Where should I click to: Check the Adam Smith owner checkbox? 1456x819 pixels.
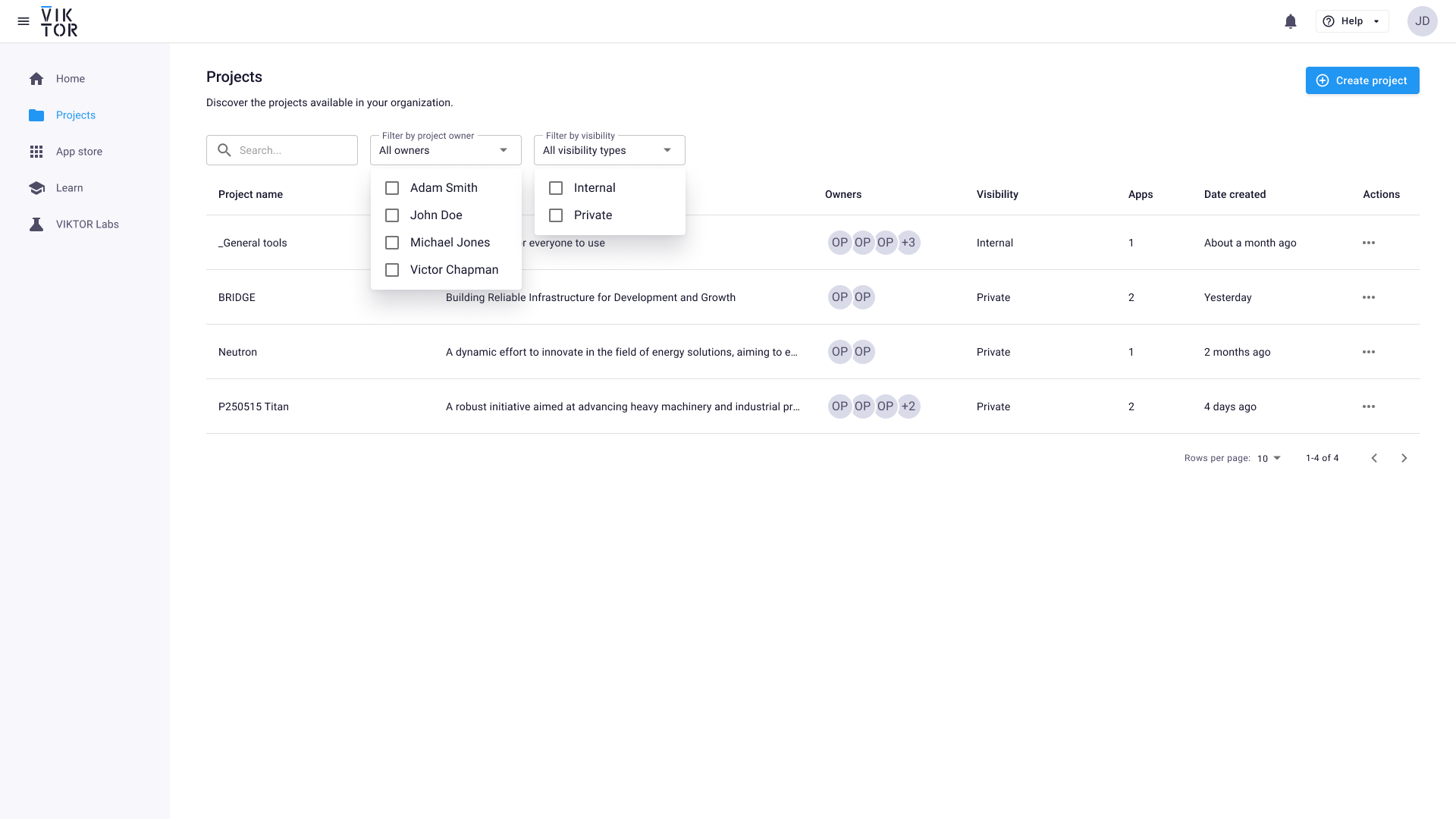pyautogui.click(x=392, y=187)
